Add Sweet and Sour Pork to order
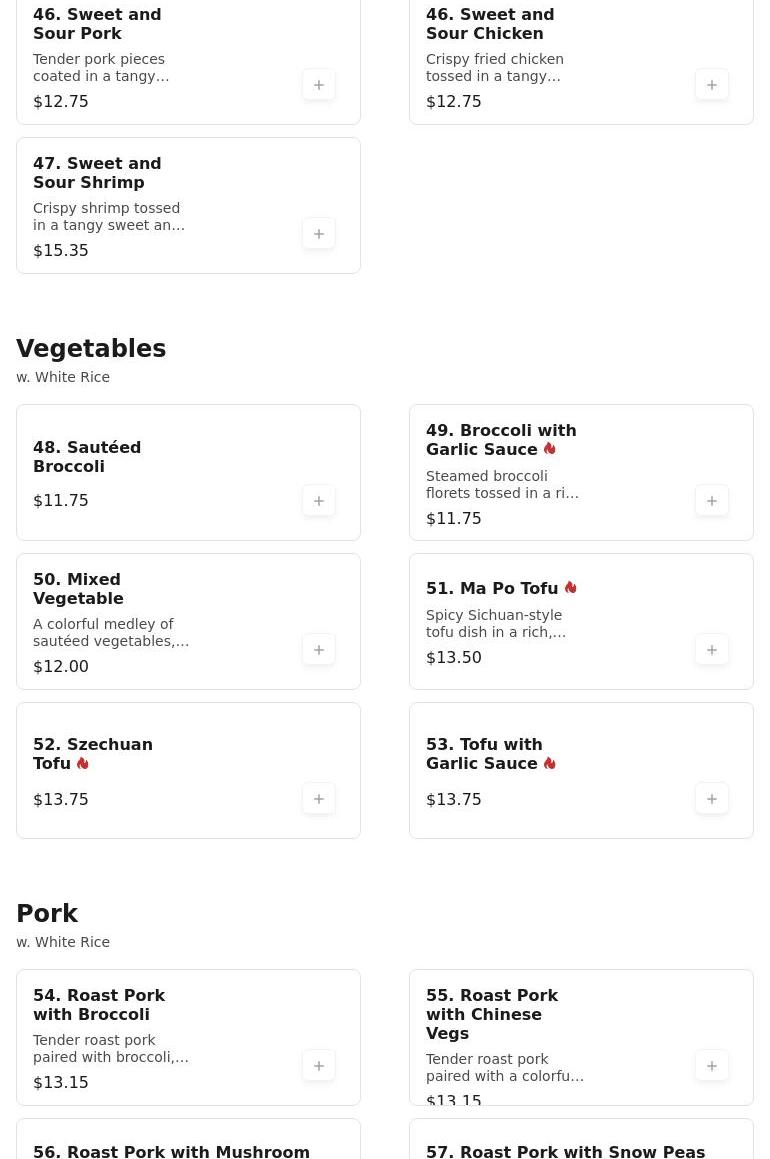Screen dimensions: 770x1159 [319, 85]
